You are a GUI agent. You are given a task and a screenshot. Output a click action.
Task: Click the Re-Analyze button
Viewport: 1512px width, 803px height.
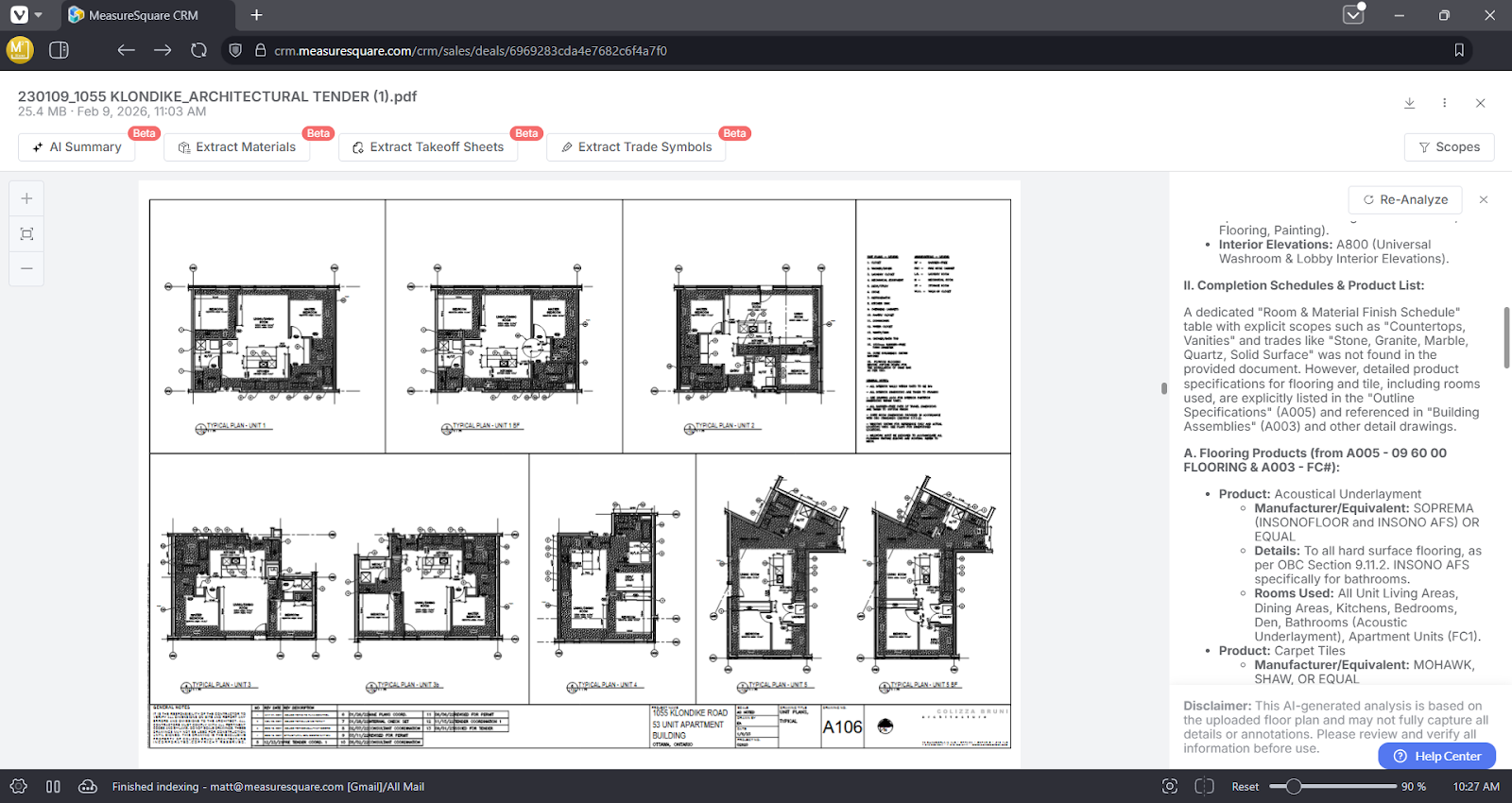coord(1405,199)
